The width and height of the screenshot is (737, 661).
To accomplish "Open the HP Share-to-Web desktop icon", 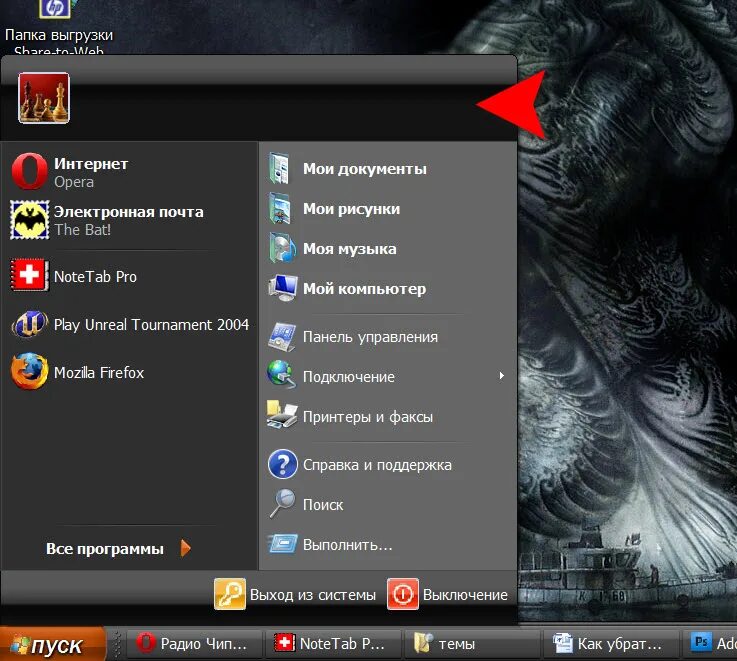I will click(x=55, y=8).
